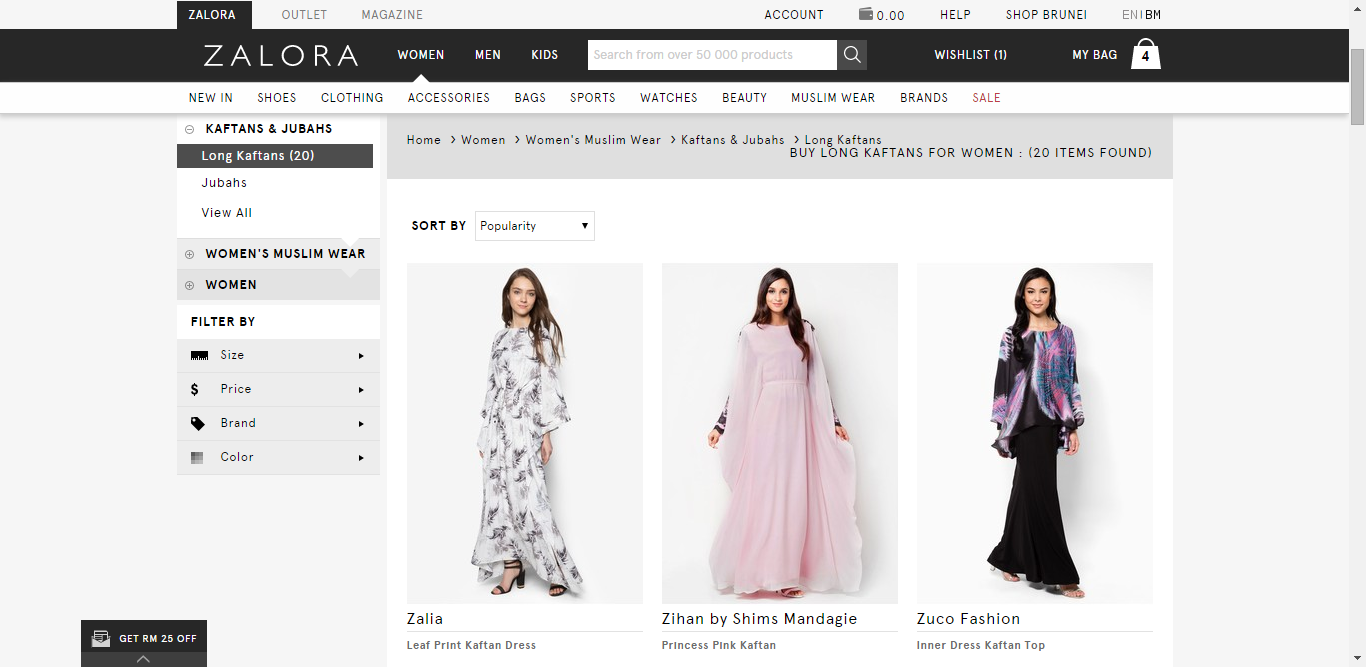Expand the Color filter
This screenshot has height=667, width=1366.
coord(278,458)
